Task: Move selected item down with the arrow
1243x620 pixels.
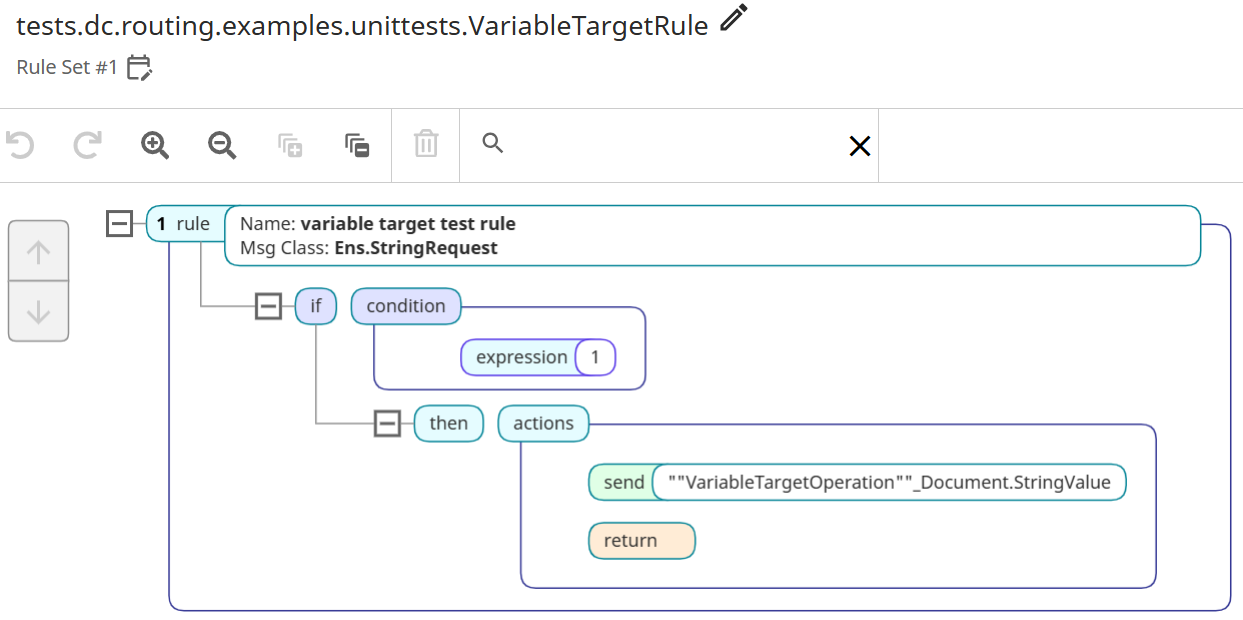Action: click(x=38, y=312)
